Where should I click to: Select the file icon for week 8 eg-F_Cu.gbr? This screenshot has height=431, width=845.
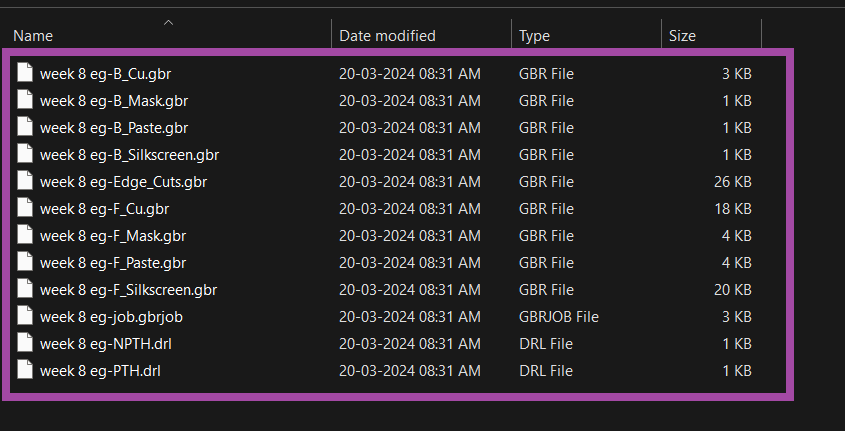coord(25,208)
